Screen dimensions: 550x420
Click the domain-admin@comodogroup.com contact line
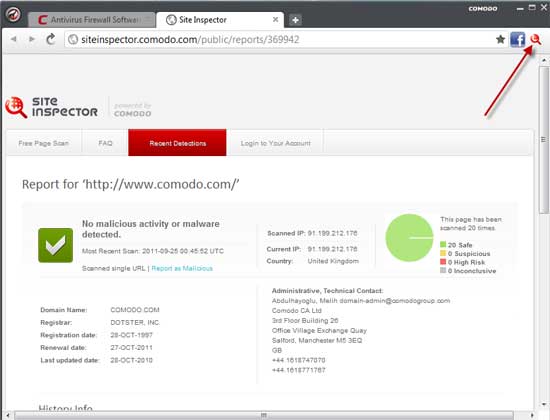361,301
